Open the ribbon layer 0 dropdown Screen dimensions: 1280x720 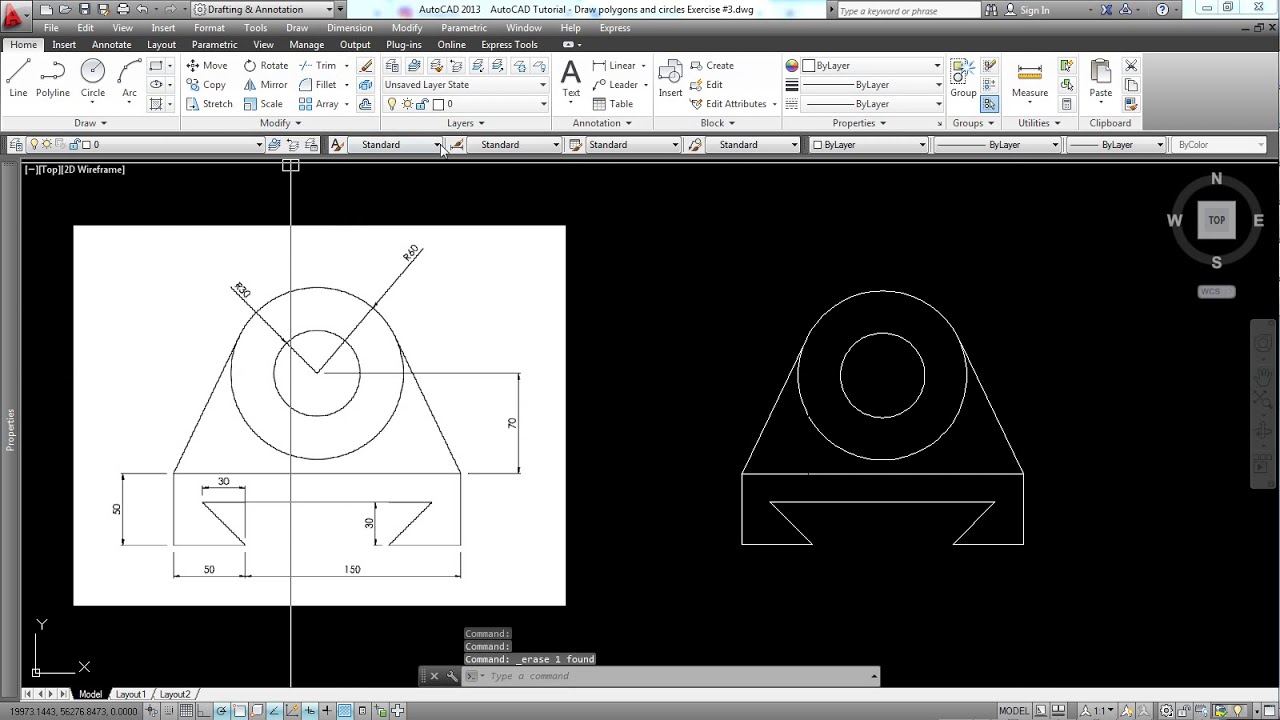(x=465, y=104)
